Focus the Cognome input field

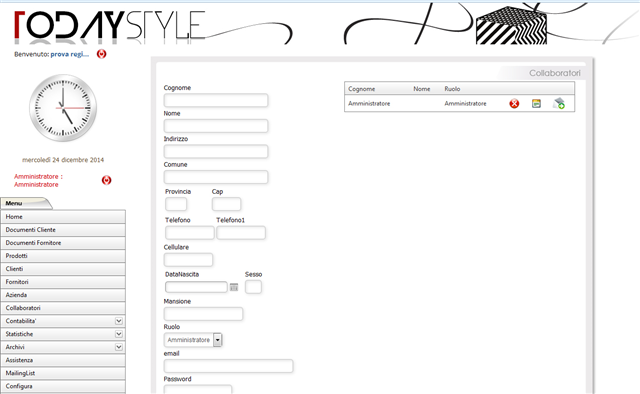tap(216, 100)
